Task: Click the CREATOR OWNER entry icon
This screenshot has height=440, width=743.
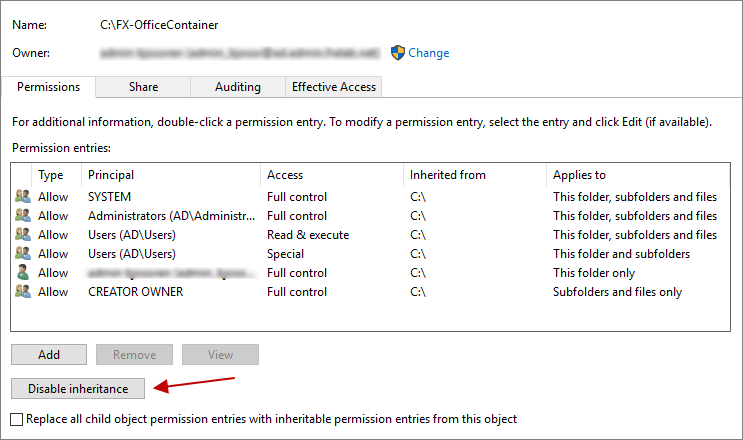Action: point(23,292)
